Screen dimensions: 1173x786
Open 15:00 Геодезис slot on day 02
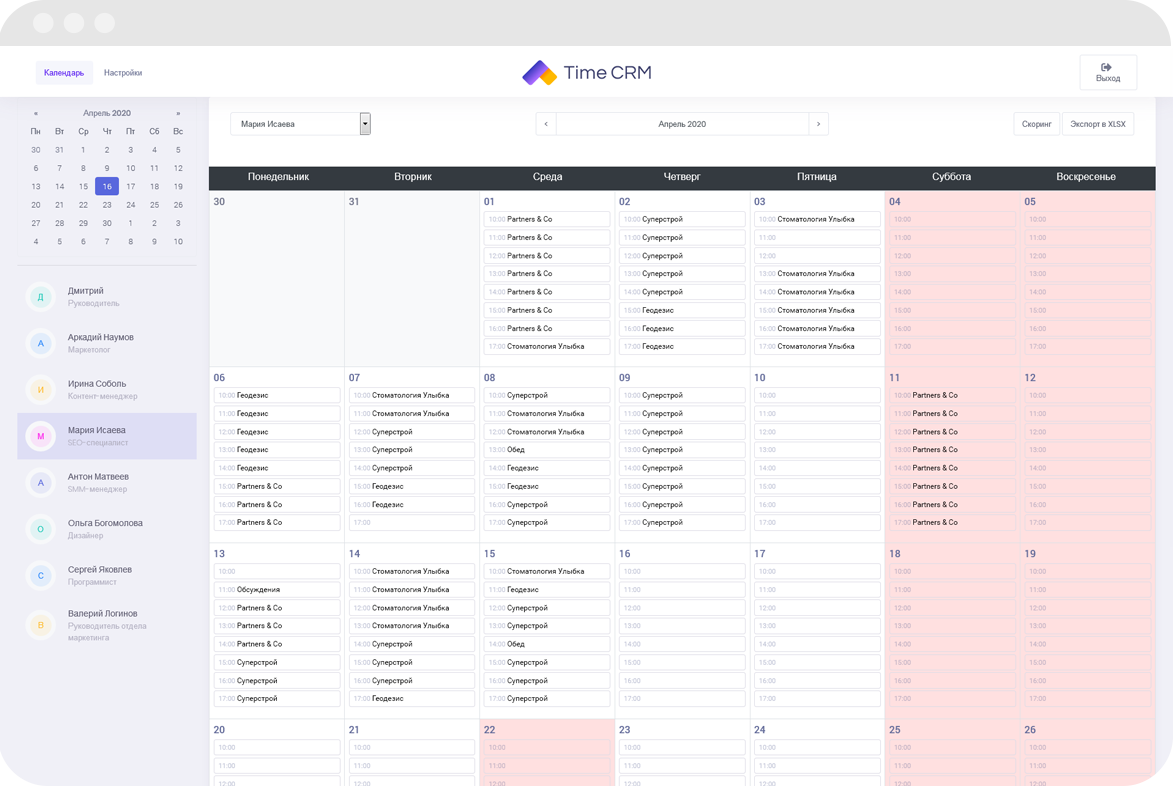[x=682, y=310]
